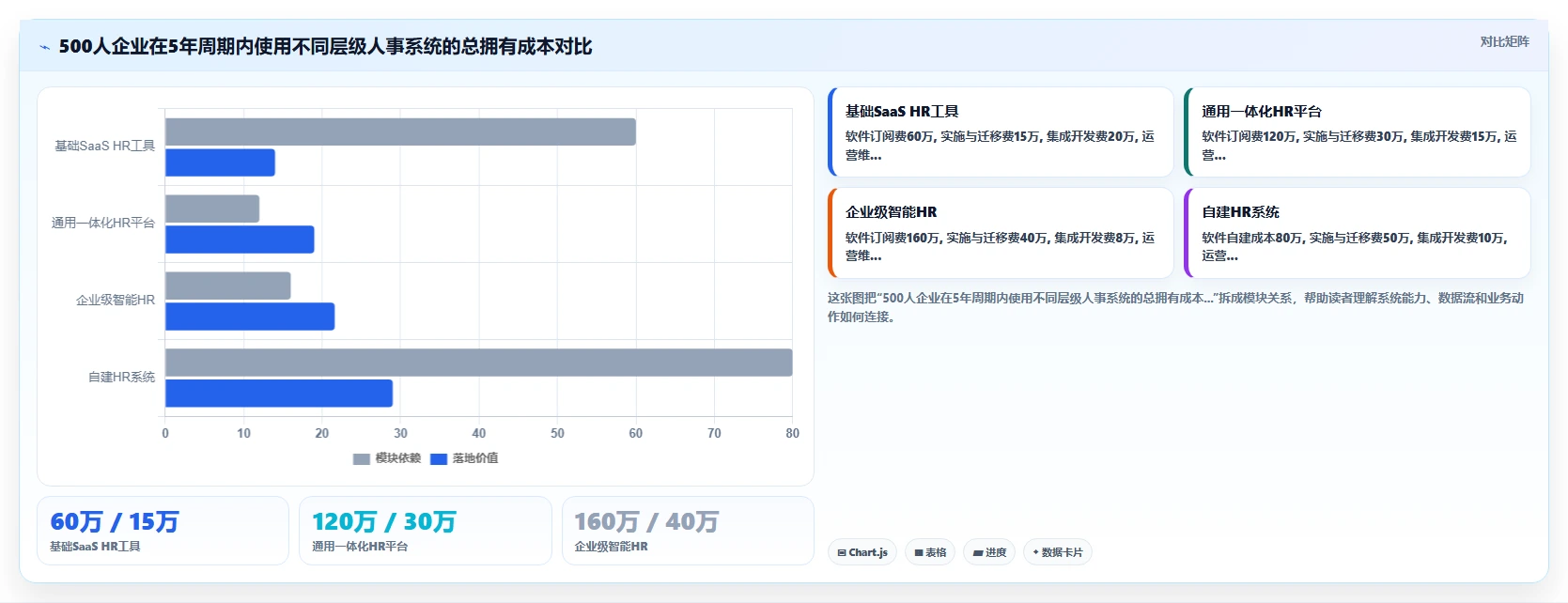1568x603 pixels.
Task: Click the gray 通用一体化HR平台 bar
Action: (x=212, y=209)
